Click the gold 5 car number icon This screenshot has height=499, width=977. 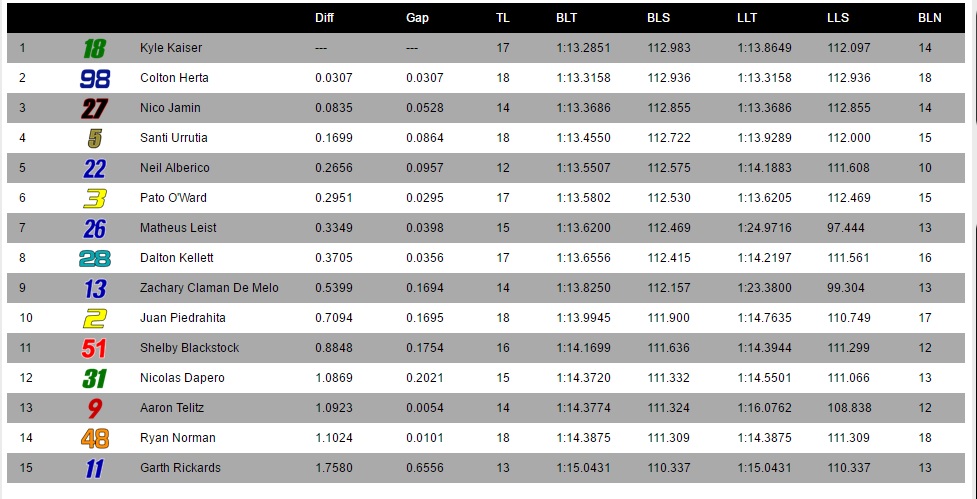tap(94, 138)
